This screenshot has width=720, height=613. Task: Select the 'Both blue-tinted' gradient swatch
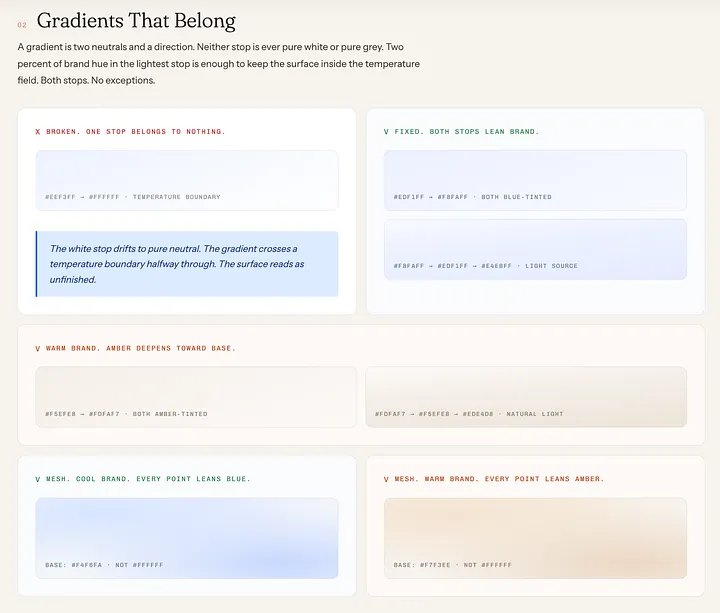click(x=535, y=180)
